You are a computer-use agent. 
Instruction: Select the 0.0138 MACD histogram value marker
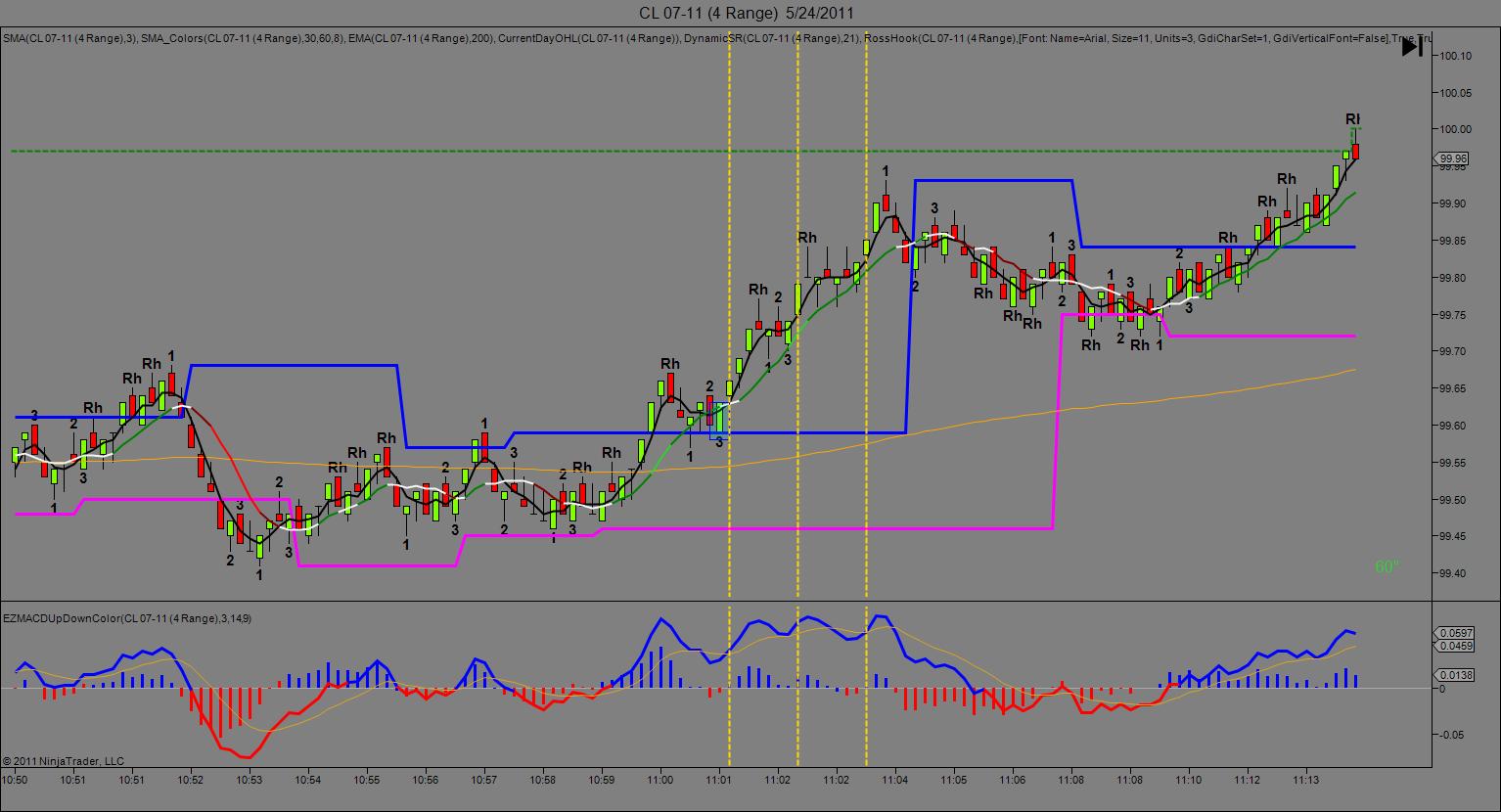pyautogui.click(x=1453, y=674)
